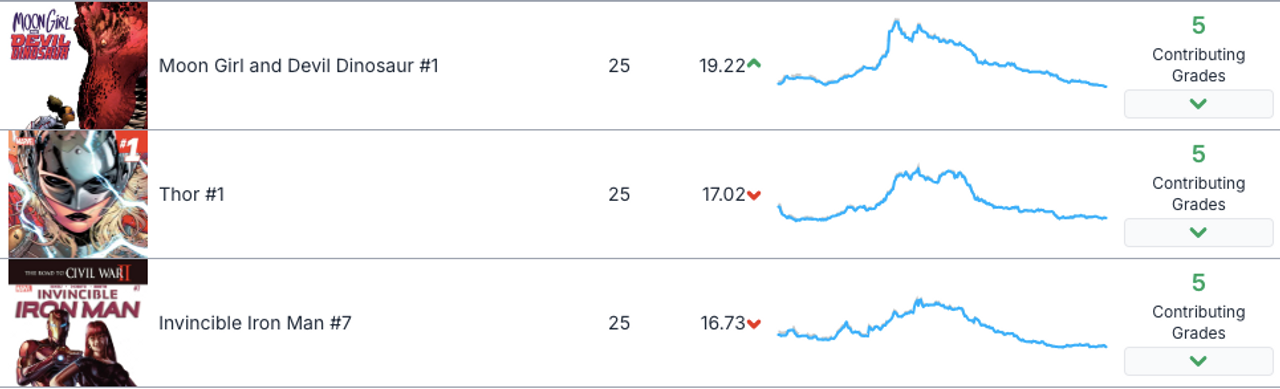
Task: Click the 16.73 price value
Action: [723, 323]
